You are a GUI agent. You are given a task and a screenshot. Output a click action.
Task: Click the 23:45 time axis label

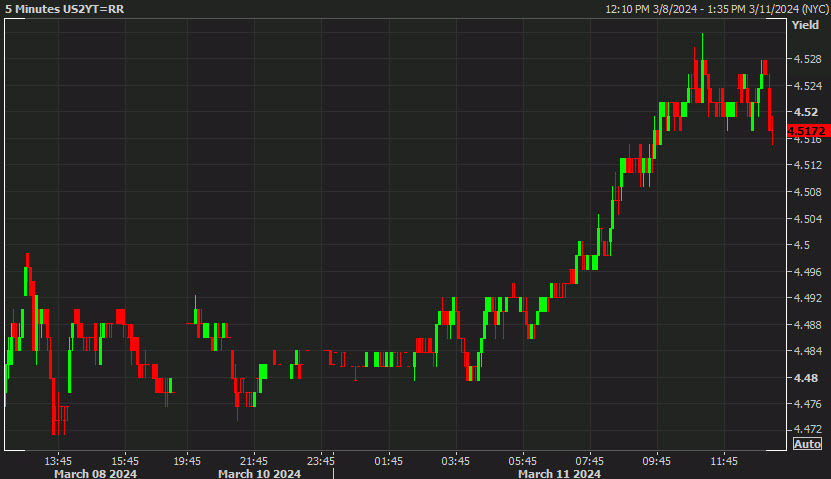(x=321, y=461)
